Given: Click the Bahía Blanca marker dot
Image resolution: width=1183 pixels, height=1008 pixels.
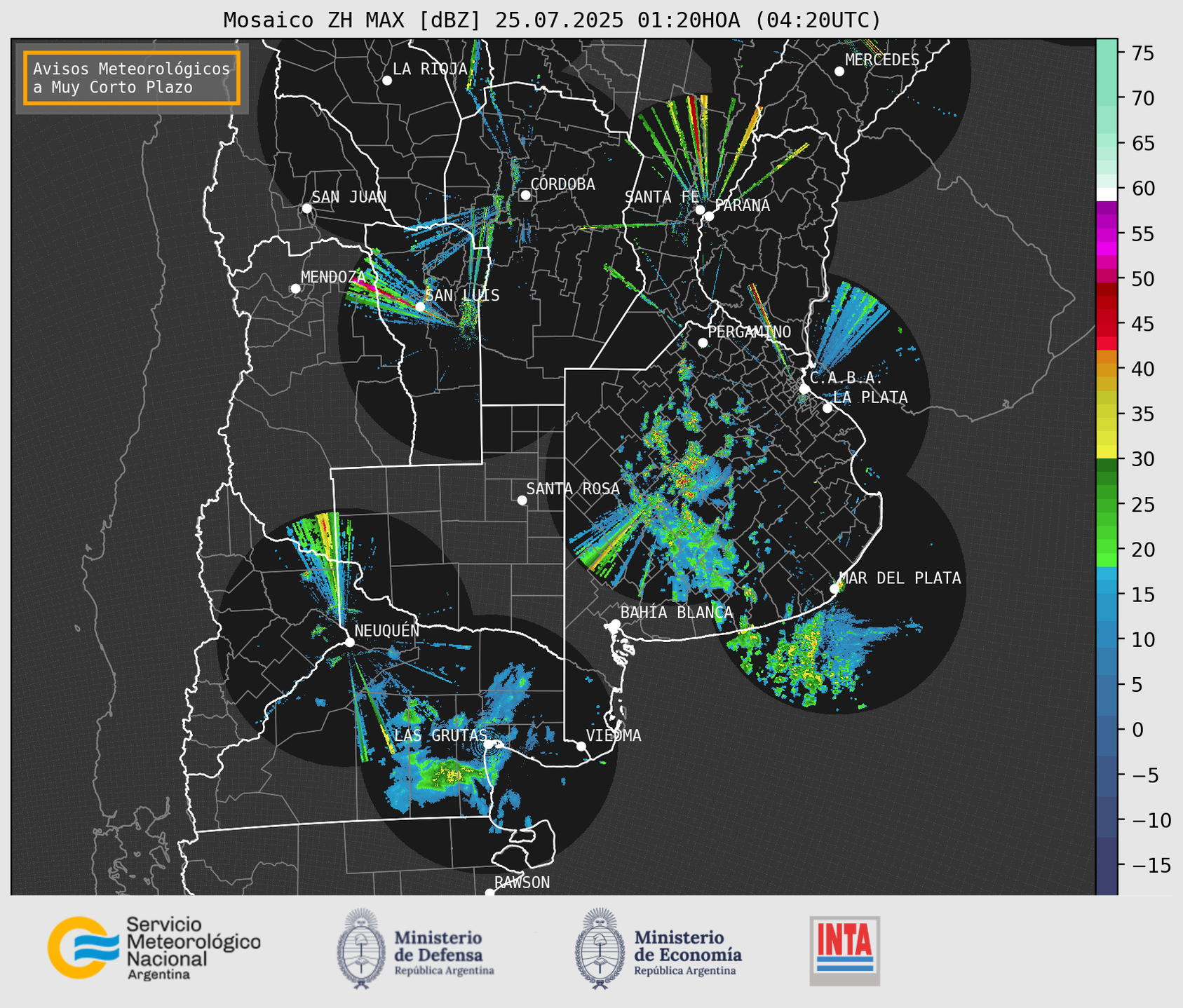Looking at the screenshot, I should pyautogui.click(x=615, y=624).
